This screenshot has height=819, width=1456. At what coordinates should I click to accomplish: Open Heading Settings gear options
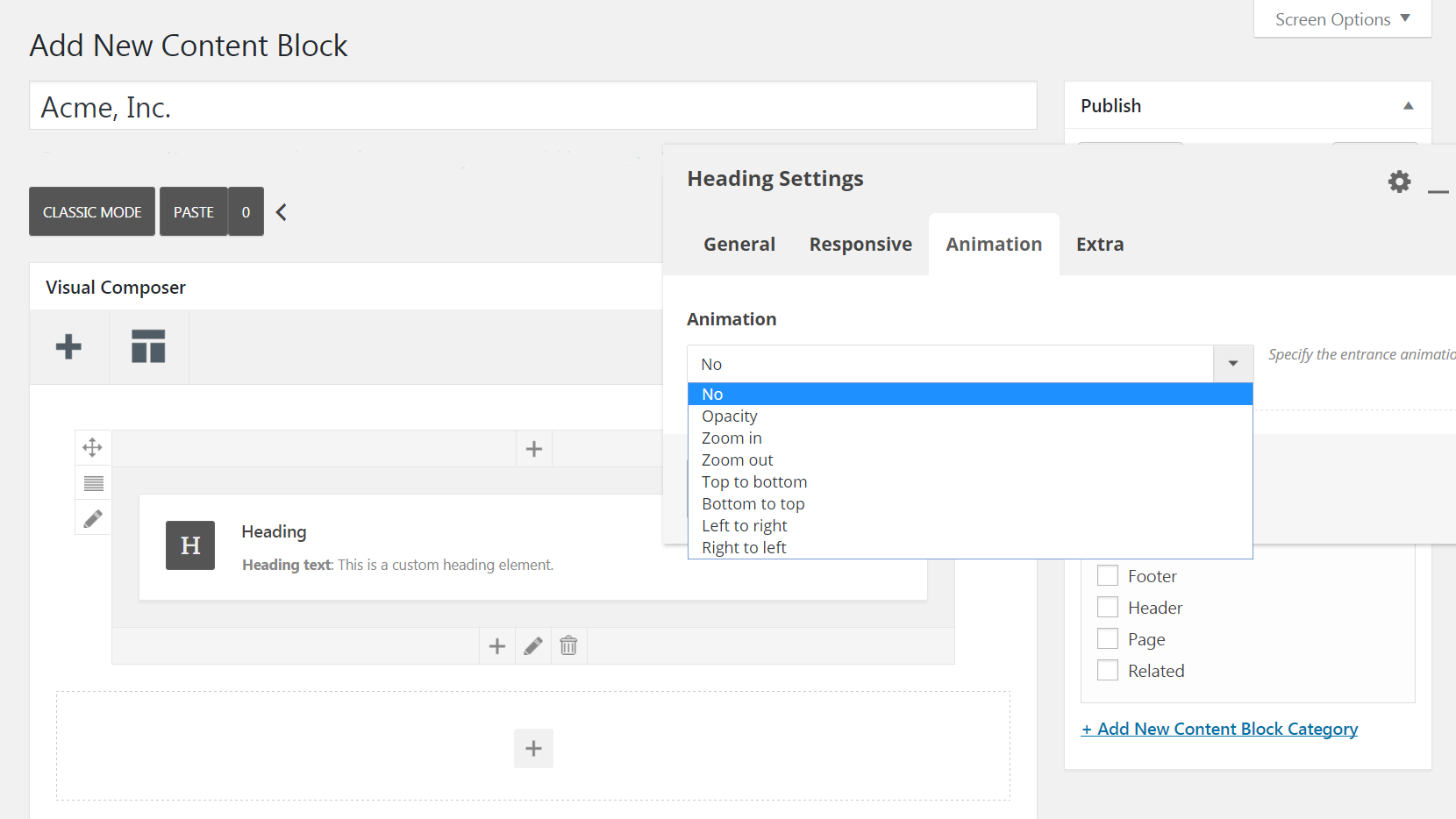(1400, 182)
